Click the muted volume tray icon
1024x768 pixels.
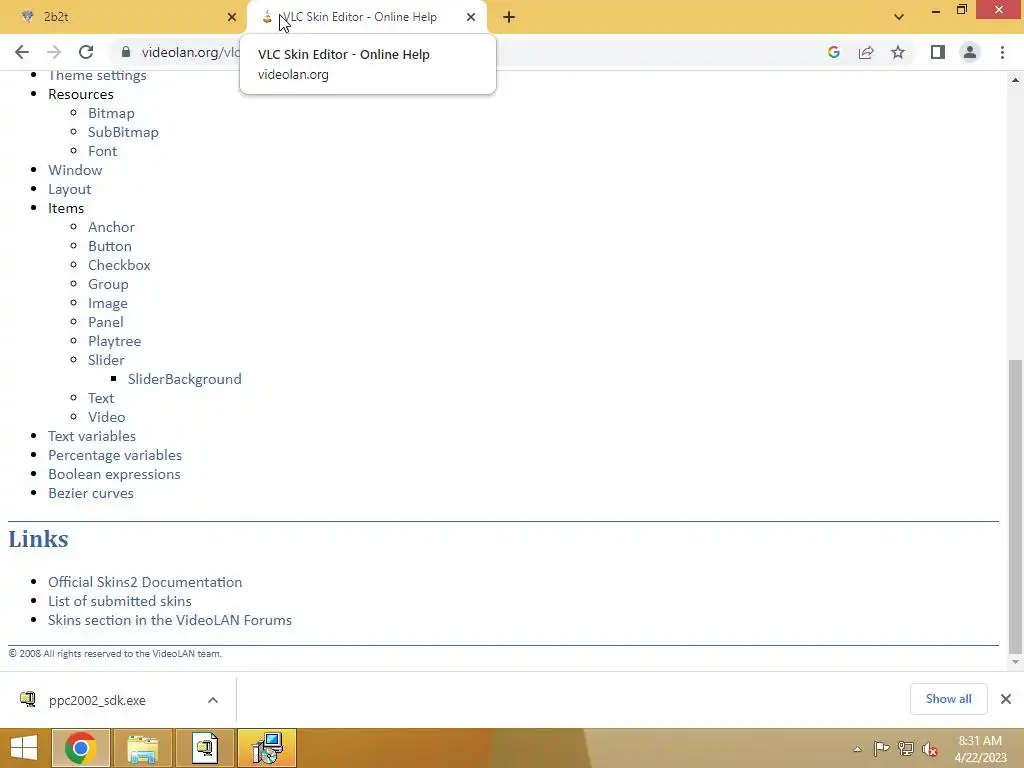tap(930, 748)
